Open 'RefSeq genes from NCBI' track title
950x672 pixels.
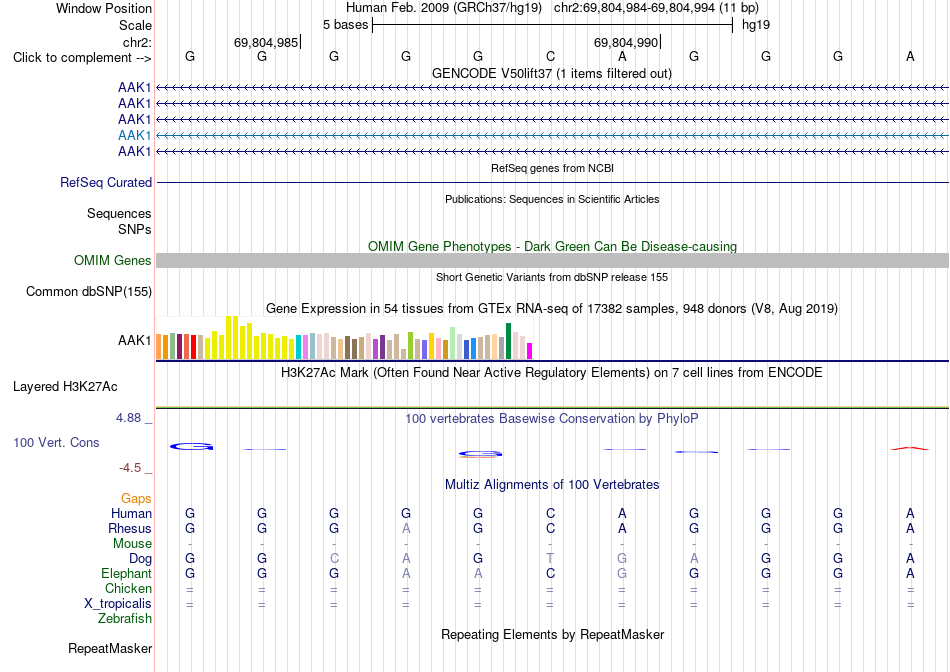click(552, 168)
